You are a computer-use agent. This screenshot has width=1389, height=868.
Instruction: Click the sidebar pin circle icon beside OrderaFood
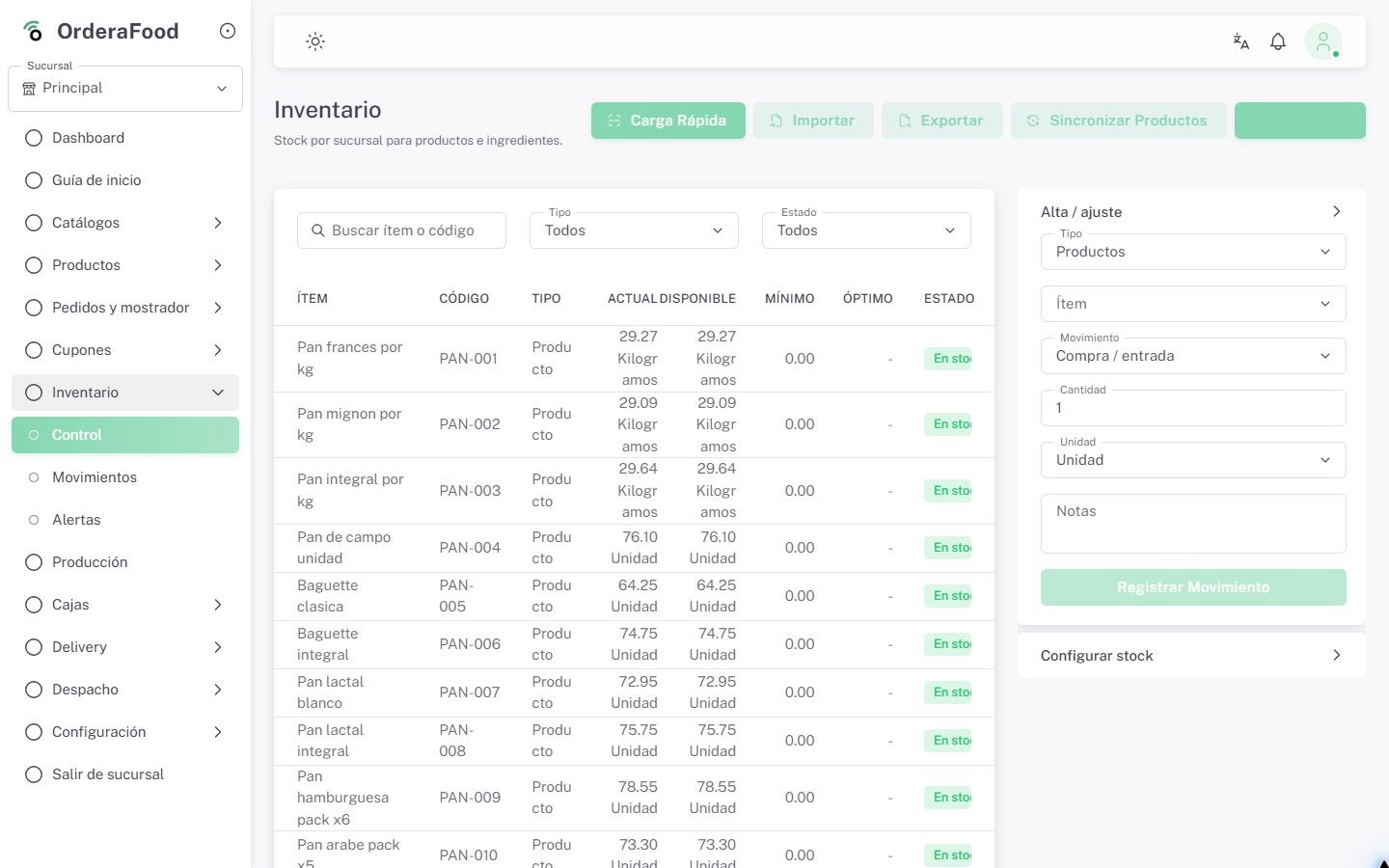(228, 31)
